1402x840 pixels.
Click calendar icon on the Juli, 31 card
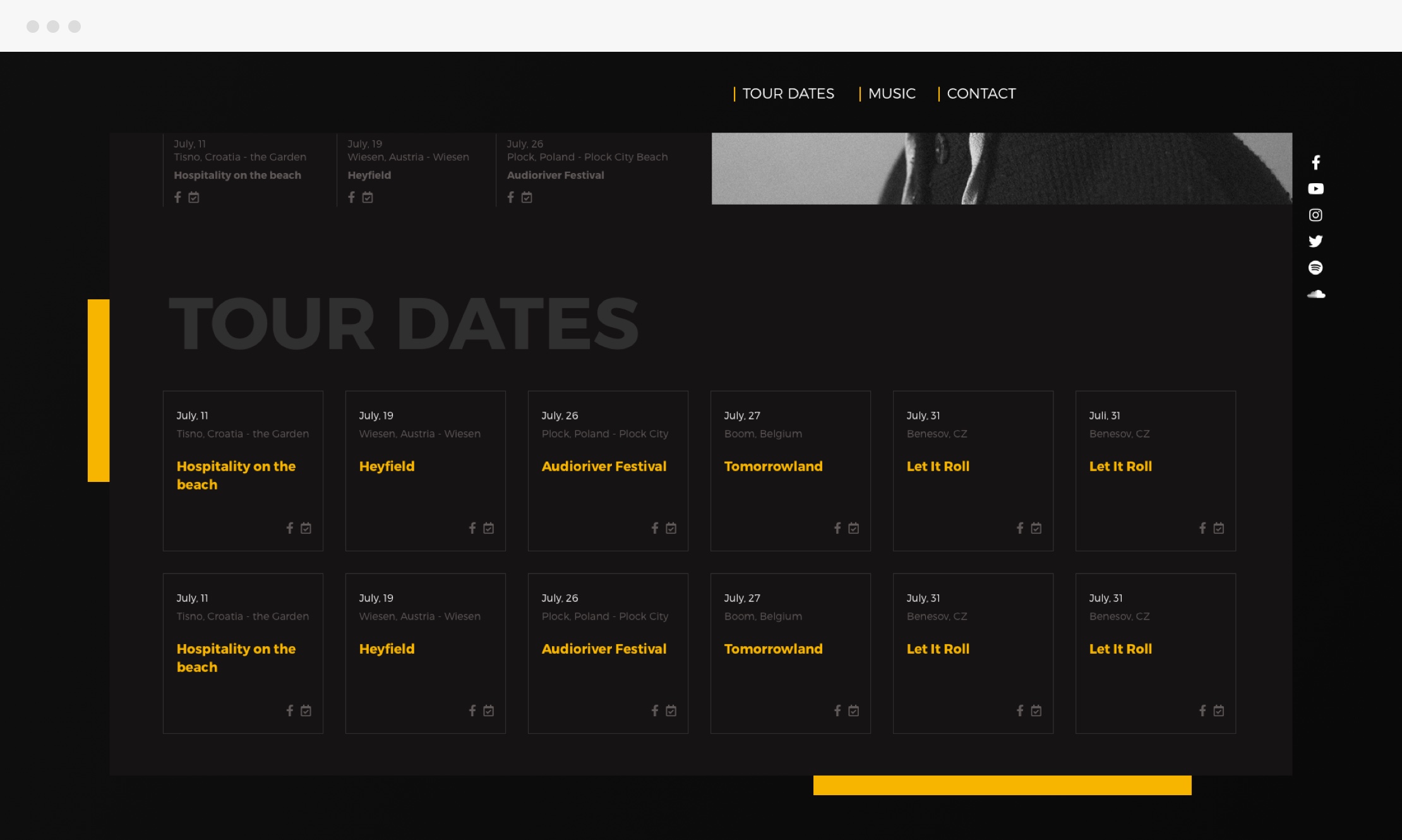click(x=1218, y=528)
